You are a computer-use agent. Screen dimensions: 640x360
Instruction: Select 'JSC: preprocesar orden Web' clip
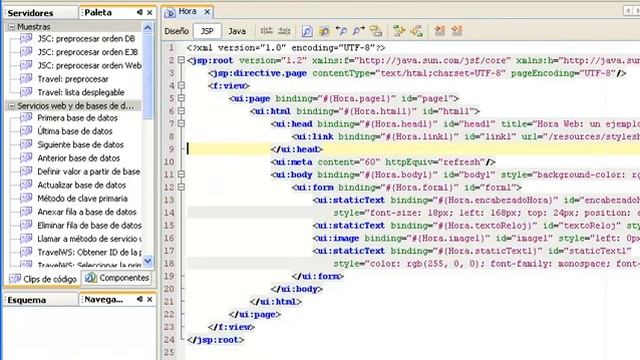click(89, 65)
